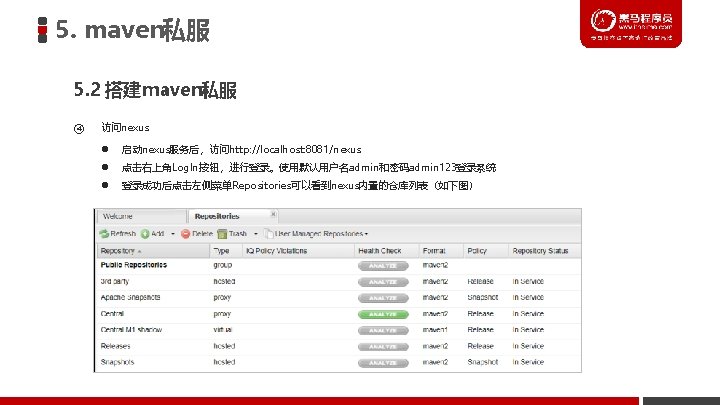Click Health Check column header
This screenshot has width=720, height=405.
(x=386, y=251)
